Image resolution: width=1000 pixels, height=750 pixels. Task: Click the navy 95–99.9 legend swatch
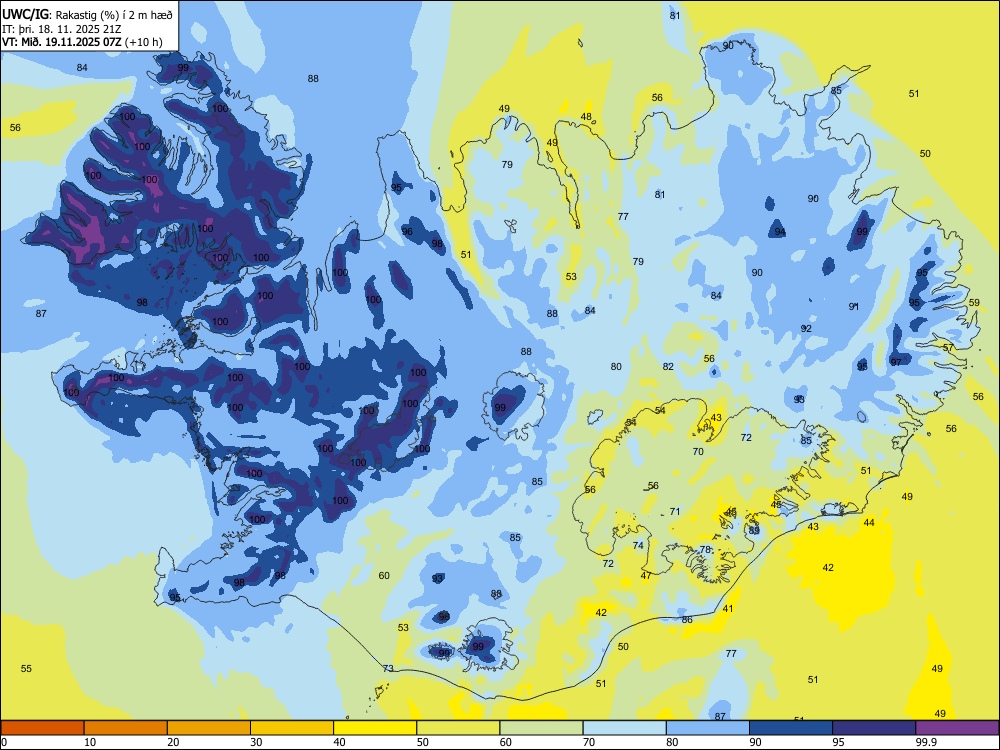pyautogui.click(x=874, y=728)
